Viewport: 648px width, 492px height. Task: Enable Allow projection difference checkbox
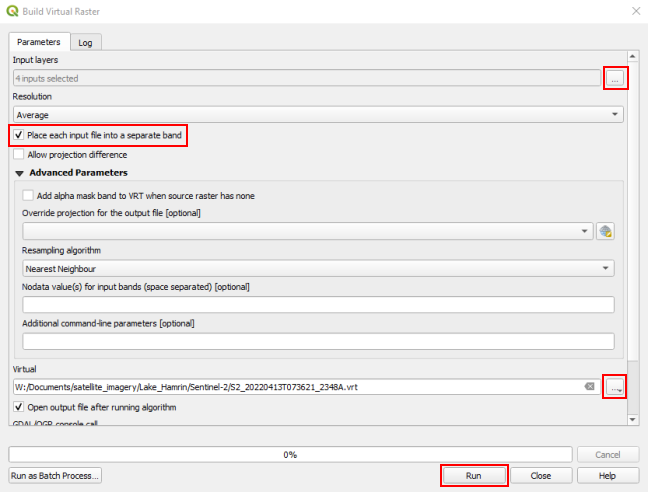[x=19, y=155]
